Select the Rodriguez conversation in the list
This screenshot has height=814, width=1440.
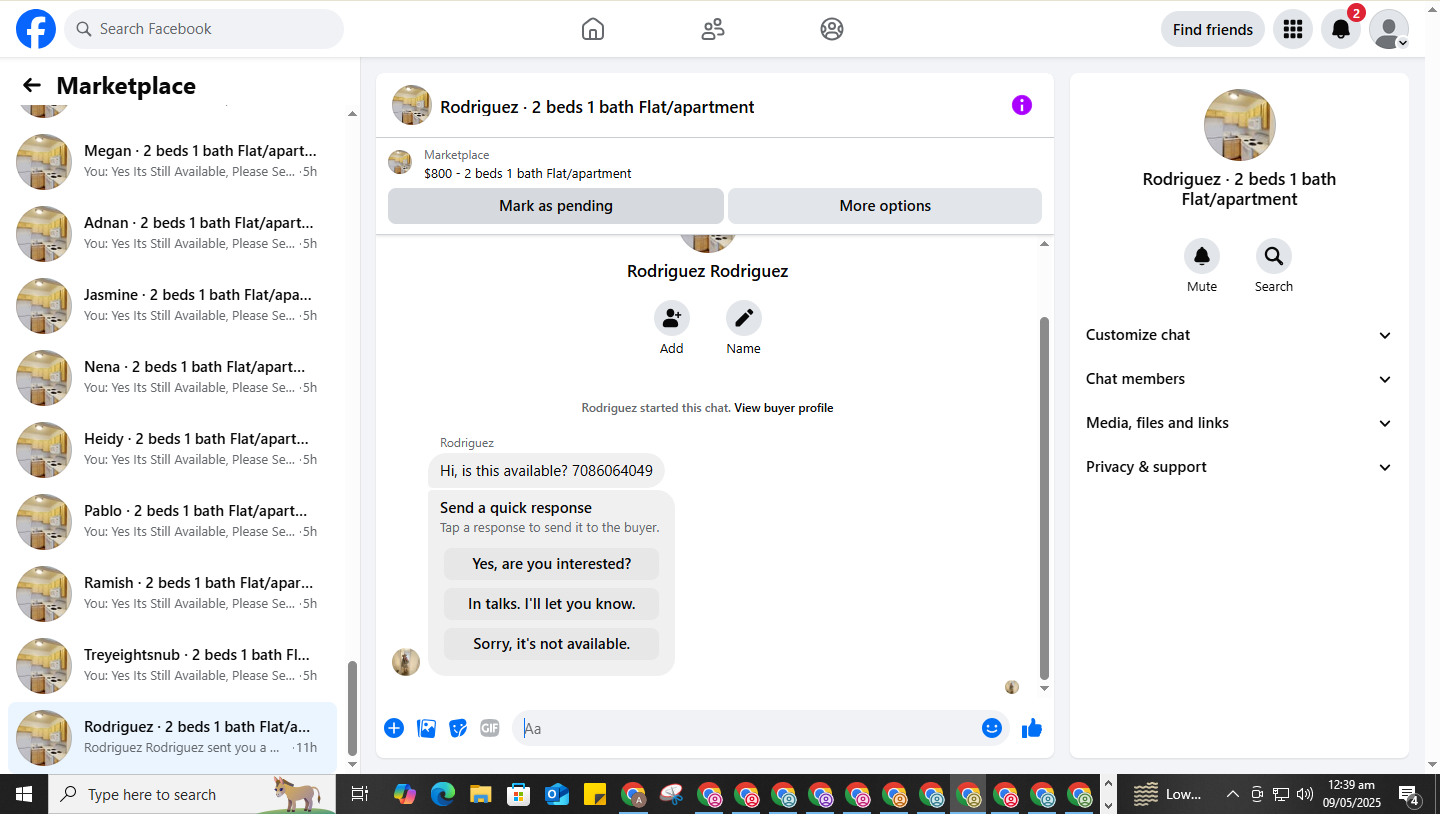click(x=173, y=738)
